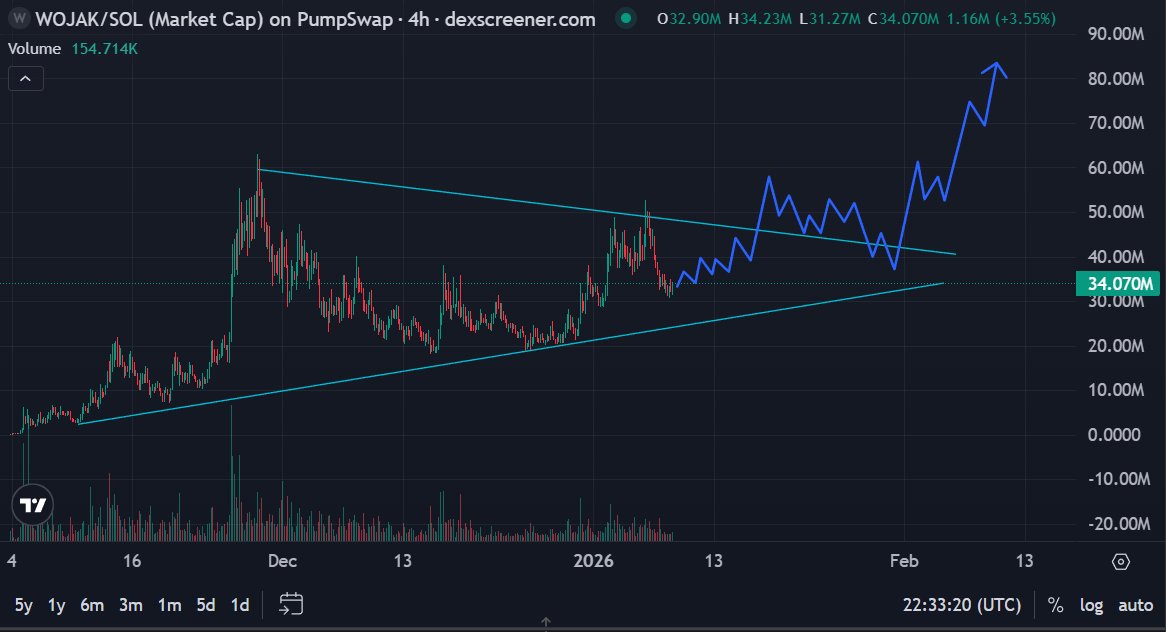This screenshot has height=632, width=1166.
Task: Click the WOJAK/SOL chart title
Action: coord(315,19)
